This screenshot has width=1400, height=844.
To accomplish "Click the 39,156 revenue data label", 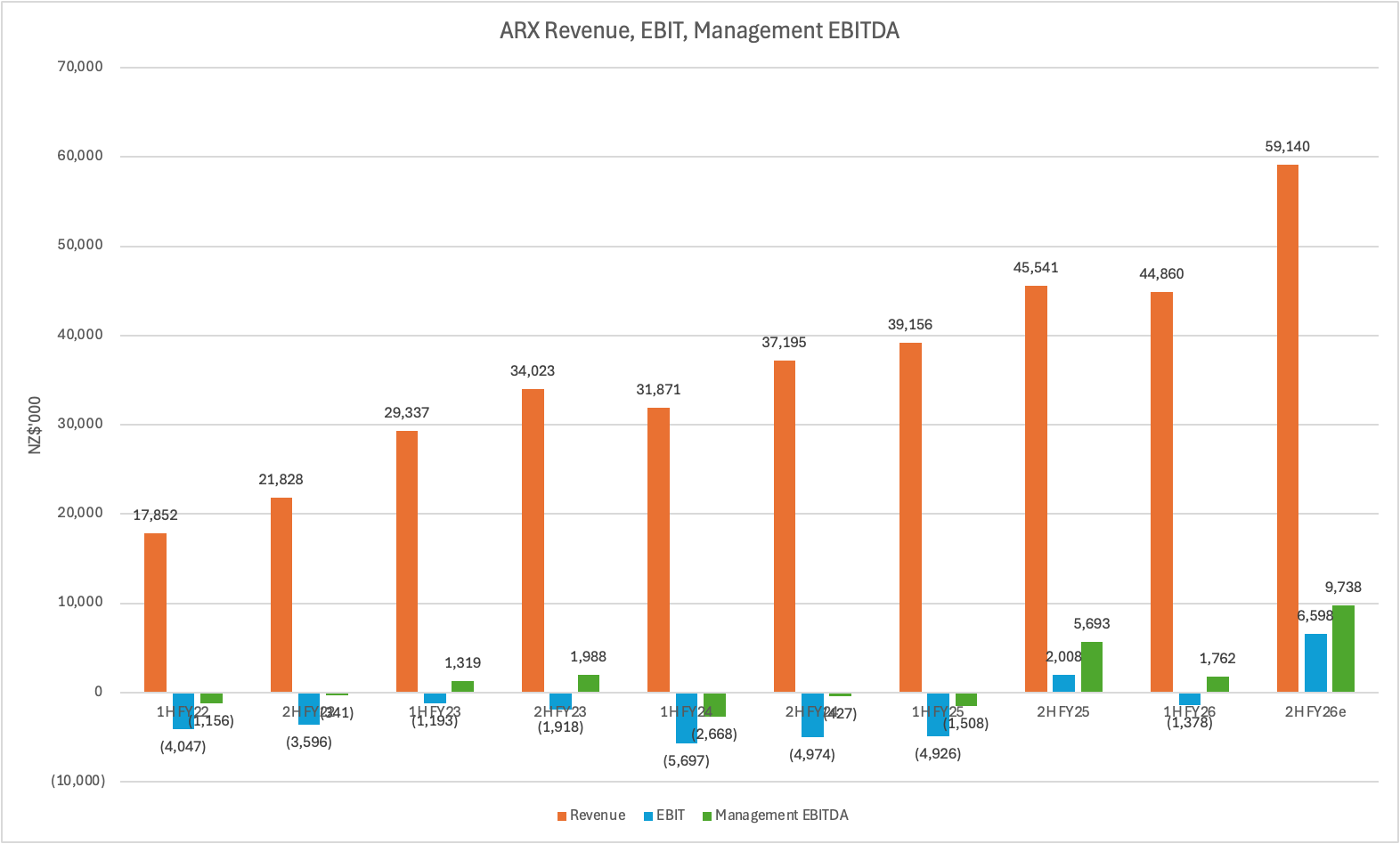I will pyautogui.click(x=910, y=325).
